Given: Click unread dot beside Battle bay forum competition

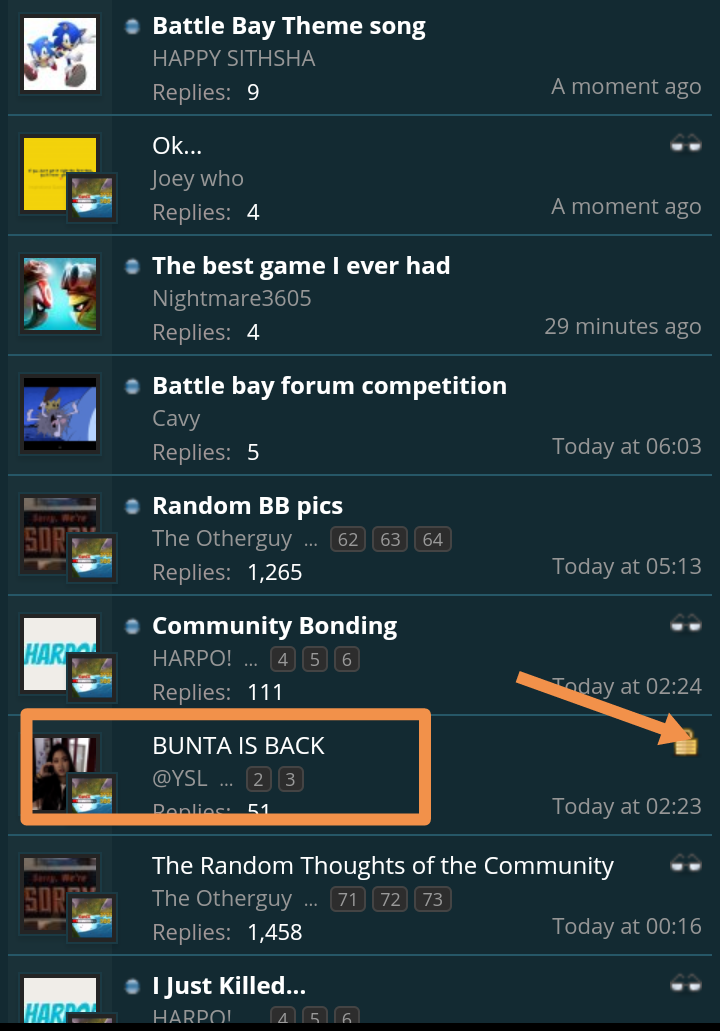Looking at the screenshot, I should point(132,386).
